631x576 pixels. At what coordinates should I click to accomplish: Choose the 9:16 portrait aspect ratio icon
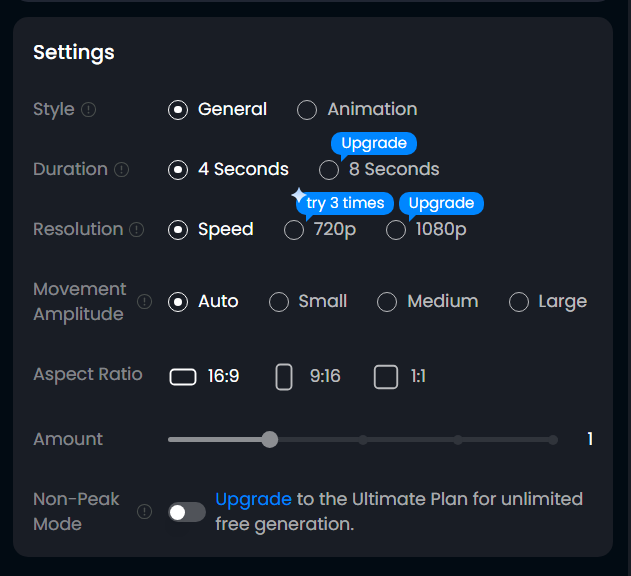284,377
